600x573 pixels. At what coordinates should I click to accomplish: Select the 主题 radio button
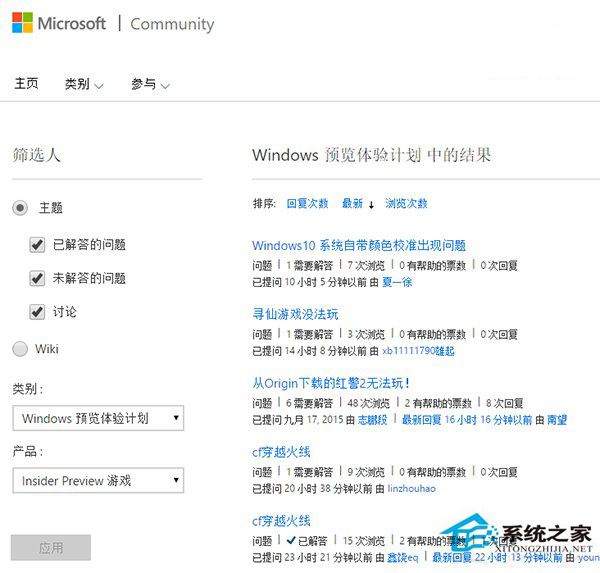pyautogui.click(x=20, y=208)
